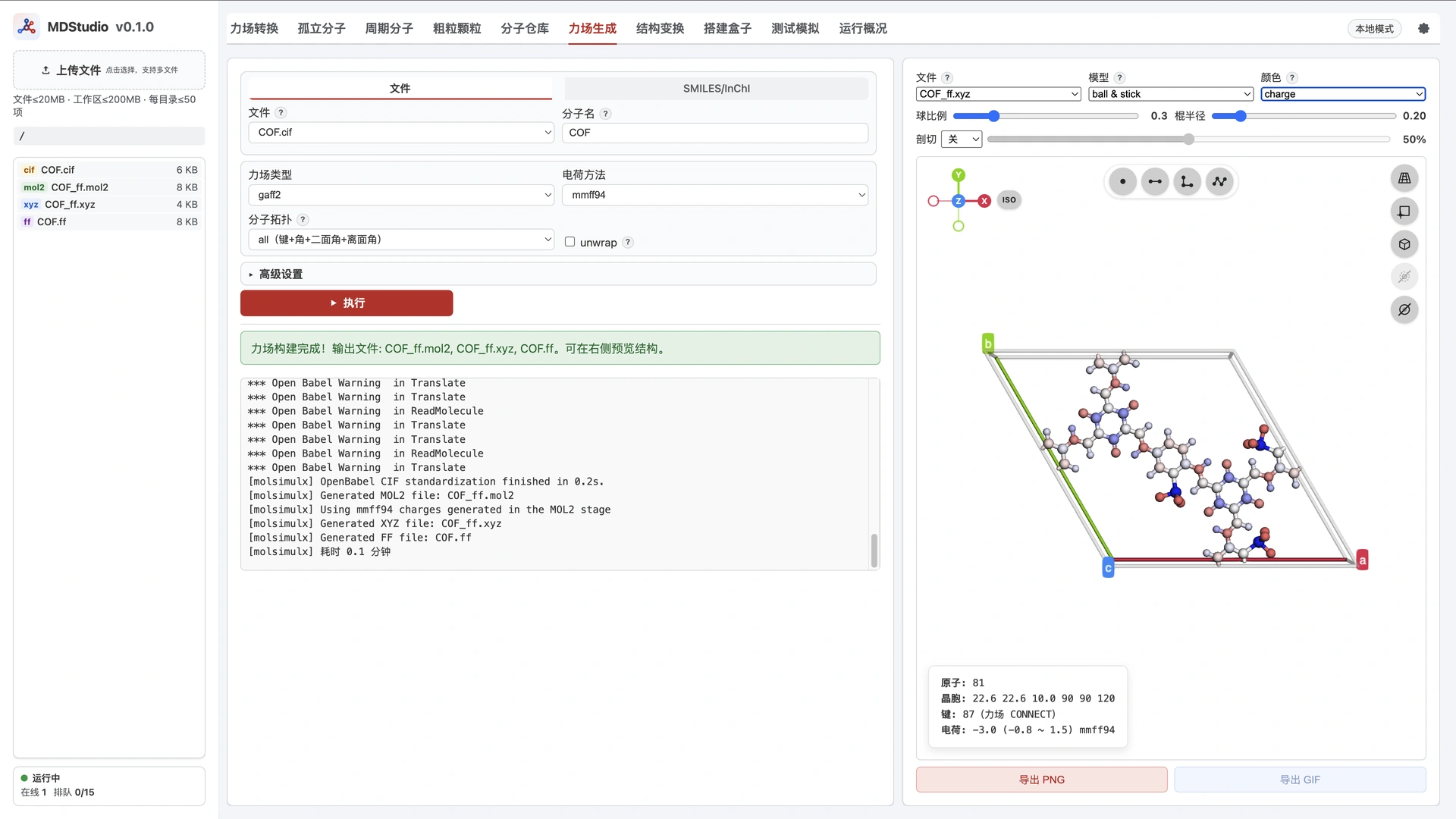
Task: Select the three-atom angle measurement tool
Action: (x=1187, y=181)
